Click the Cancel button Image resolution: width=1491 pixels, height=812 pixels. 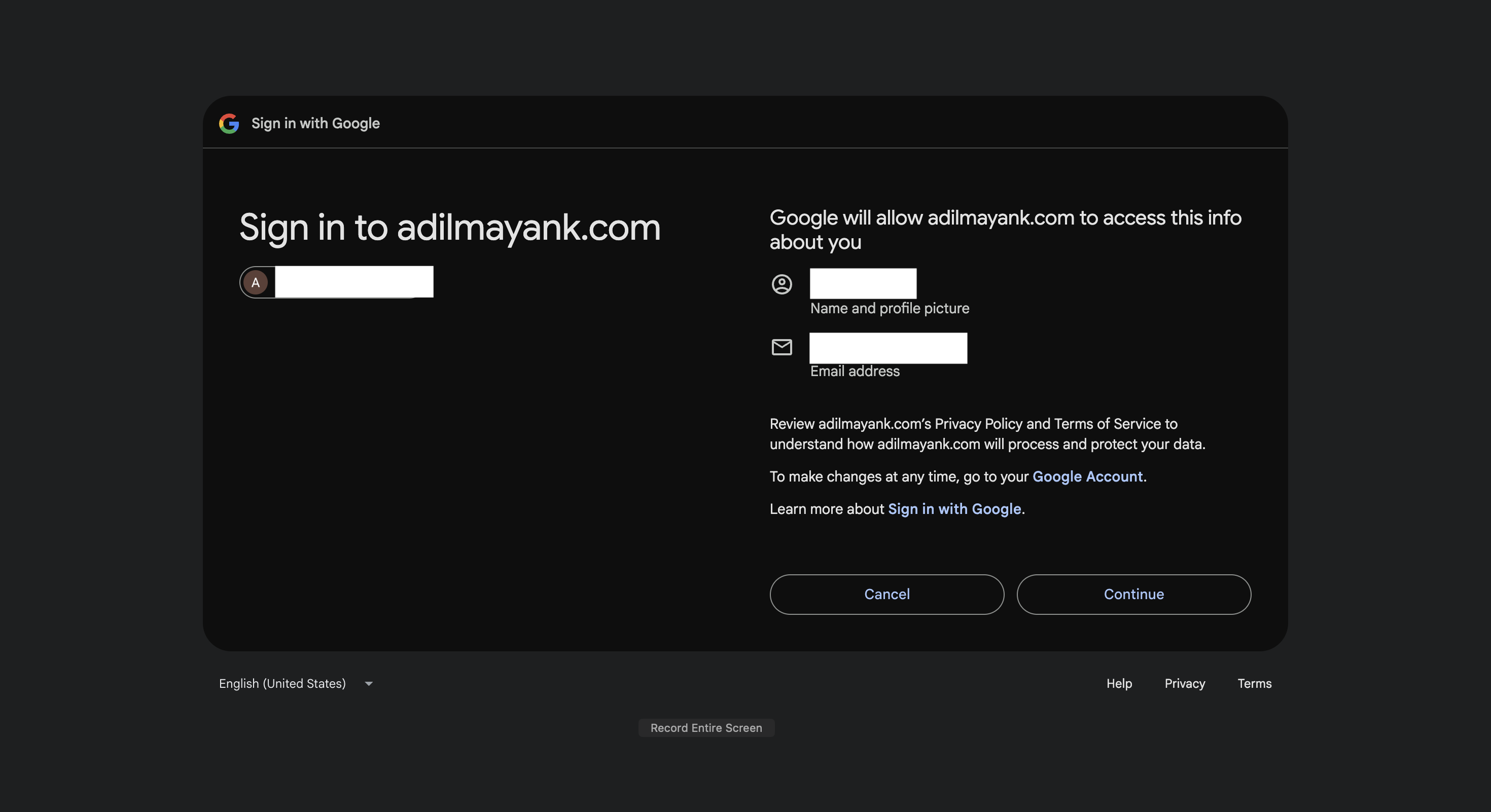click(886, 595)
